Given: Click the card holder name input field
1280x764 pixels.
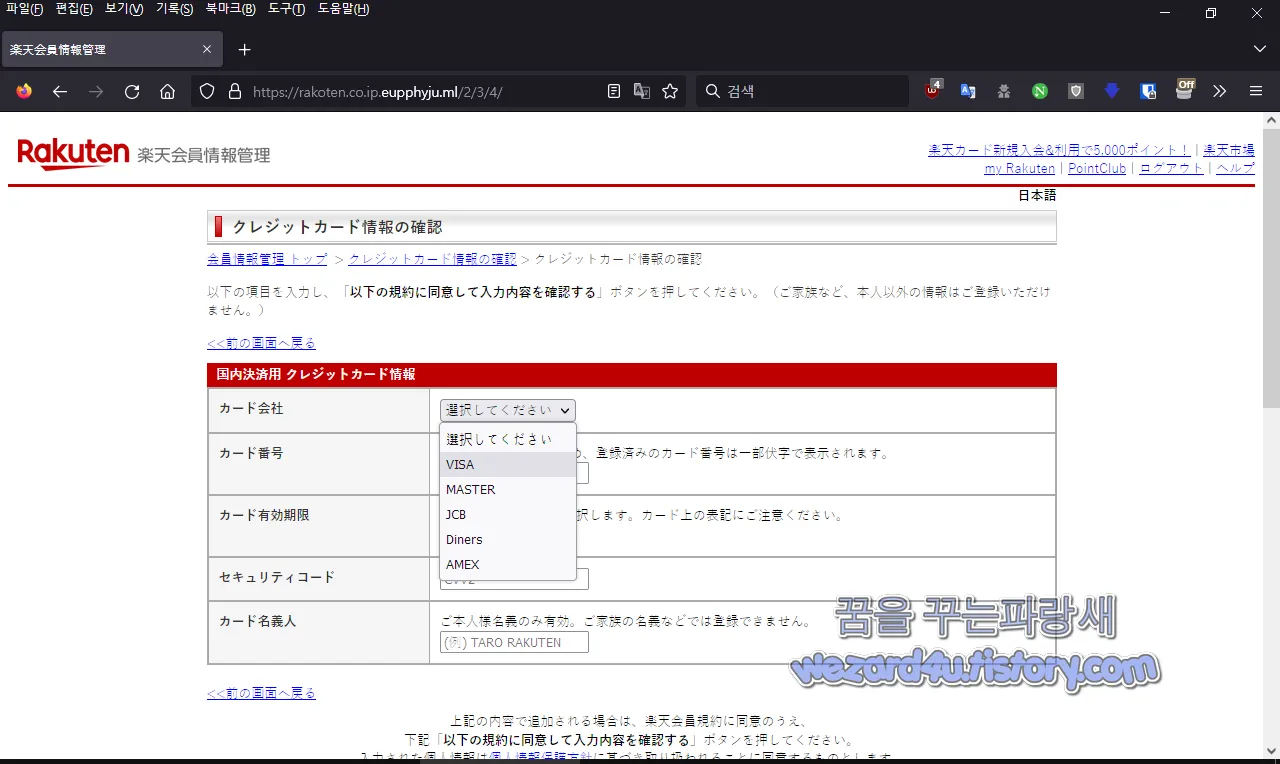Looking at the screenshot, I should click(513, 641).
